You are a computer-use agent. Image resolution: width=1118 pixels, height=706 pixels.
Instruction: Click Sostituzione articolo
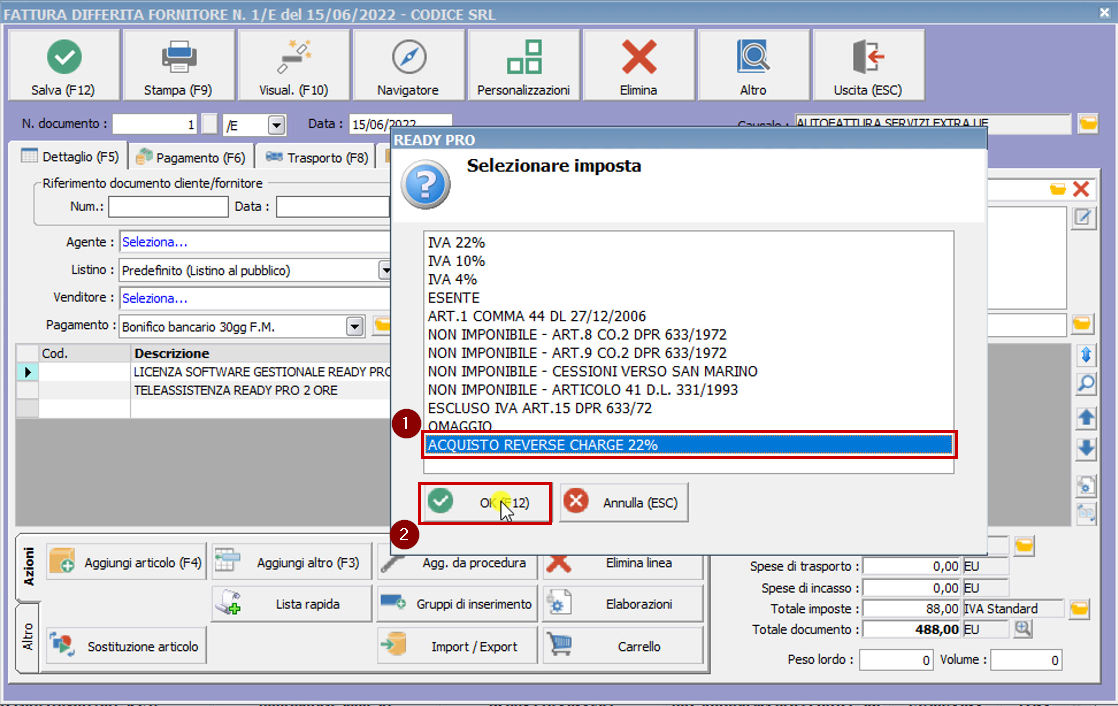[x=126, y=646]
